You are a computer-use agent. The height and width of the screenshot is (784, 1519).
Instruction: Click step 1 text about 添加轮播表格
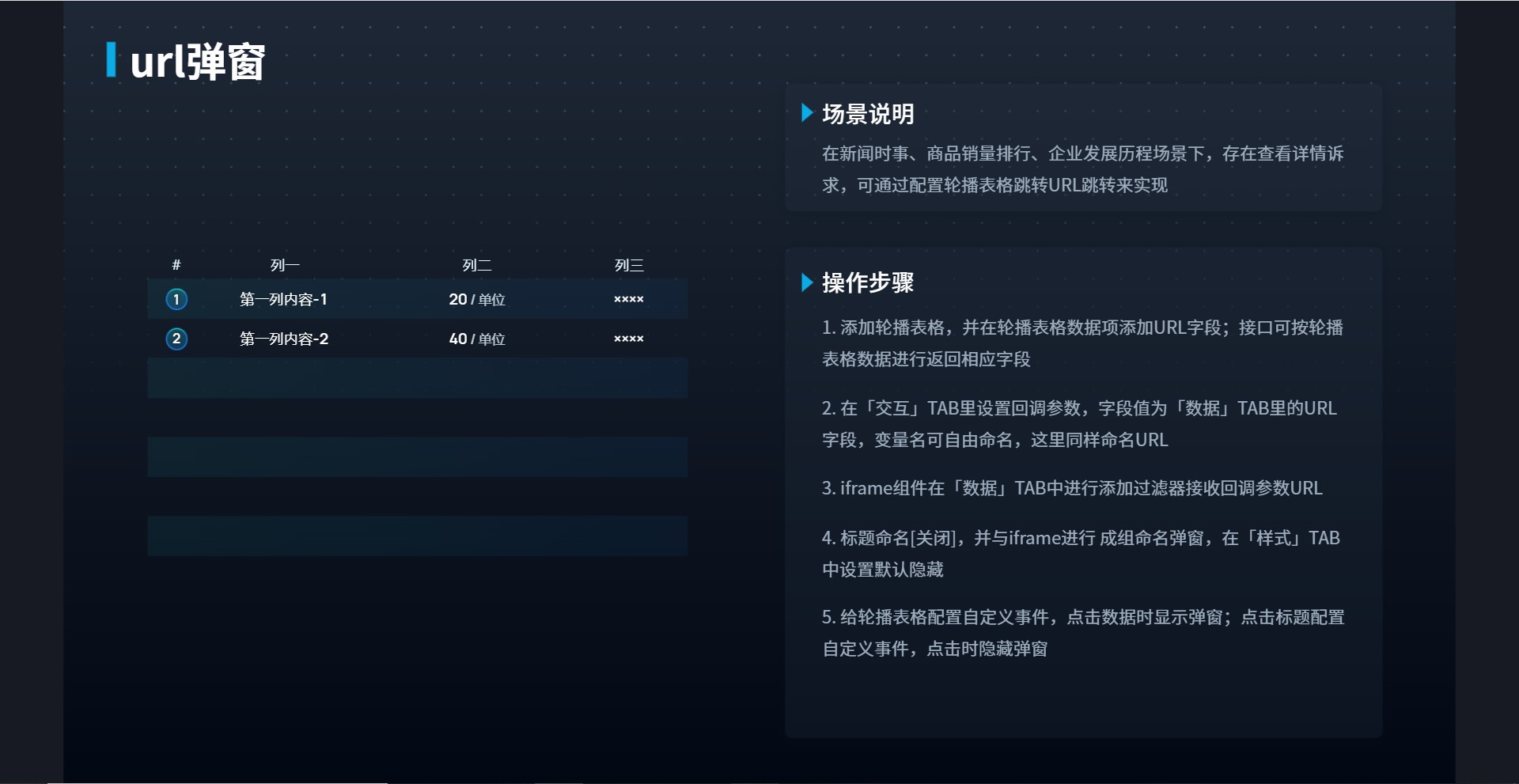pyautogui.click(x=1082, y=343)
